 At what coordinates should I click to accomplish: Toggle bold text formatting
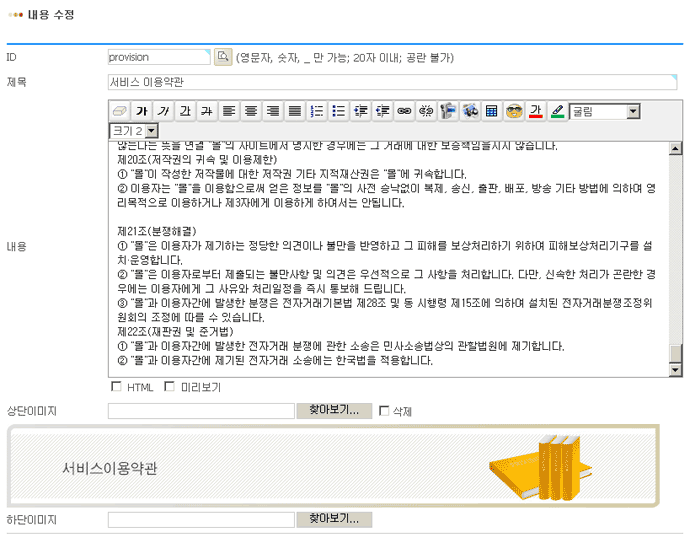141,110
